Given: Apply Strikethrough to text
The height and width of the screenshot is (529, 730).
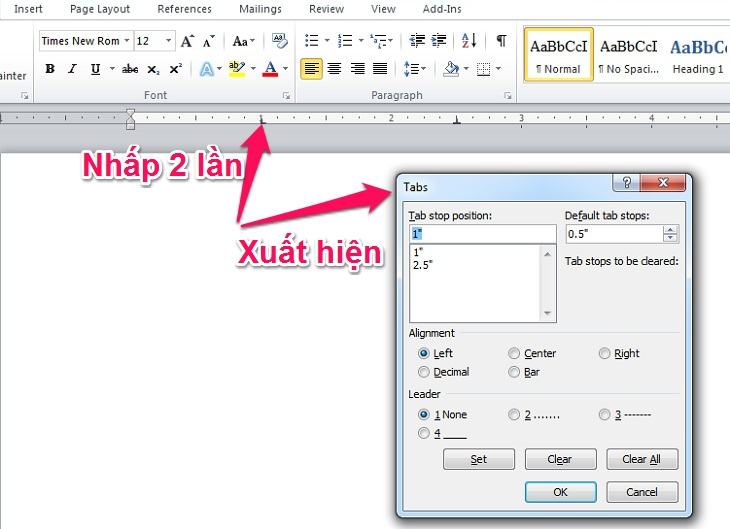Looking at the screenshot, I should [x=130, y=69].
